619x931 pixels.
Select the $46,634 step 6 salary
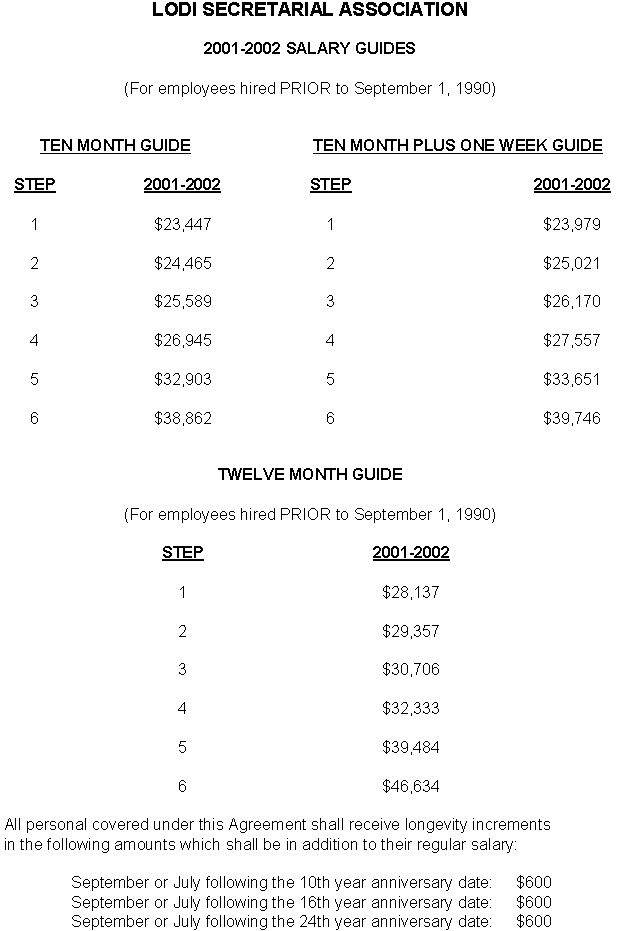tap(411, 786)
